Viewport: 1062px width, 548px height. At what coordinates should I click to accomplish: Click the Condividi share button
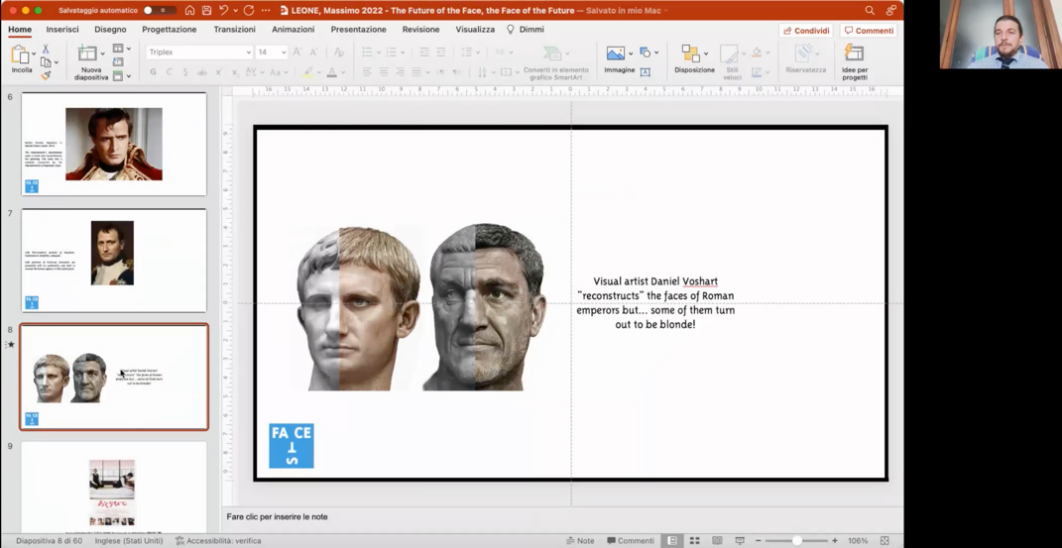pyautogui.click(x=806, y=31)
